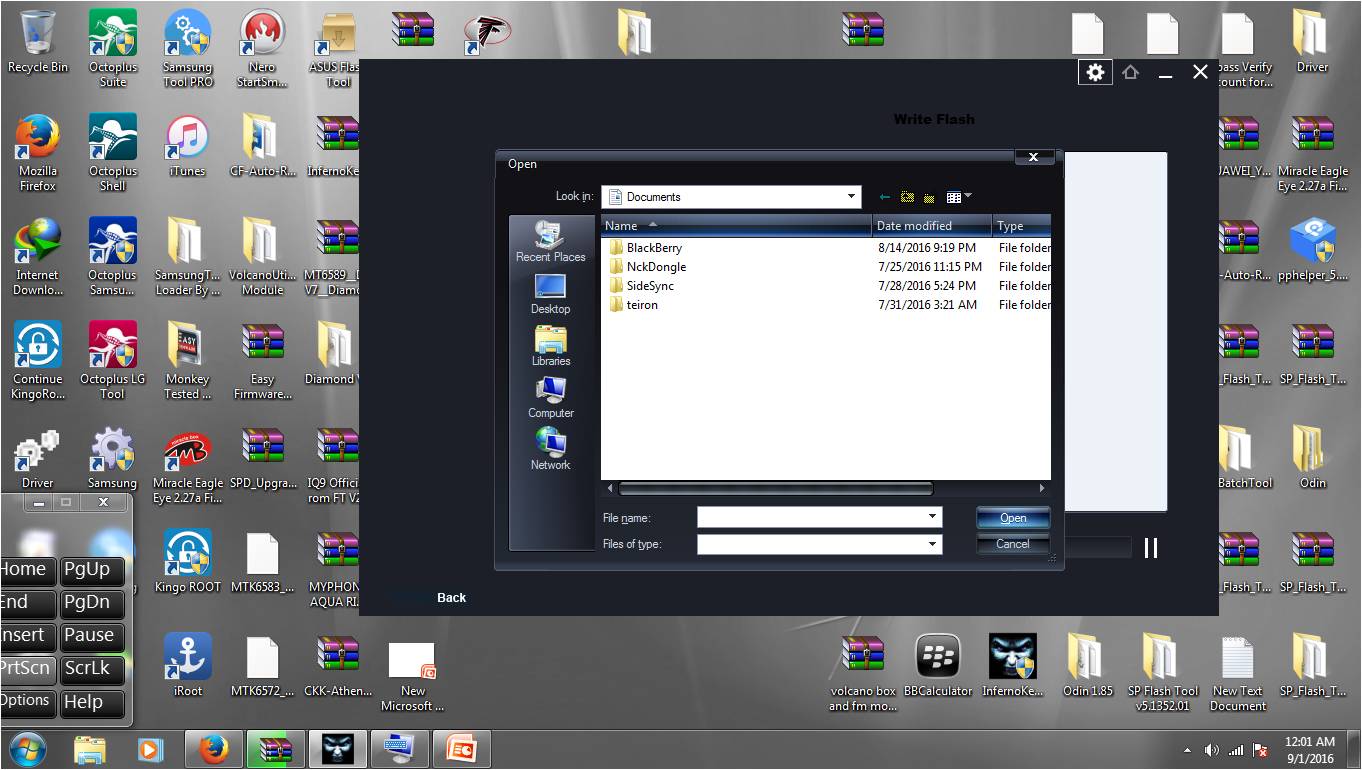Screen dimensions: 1362x770
Task: Click the Back link at the bottom
Action: pyautogui.click(x=451, y=597)
